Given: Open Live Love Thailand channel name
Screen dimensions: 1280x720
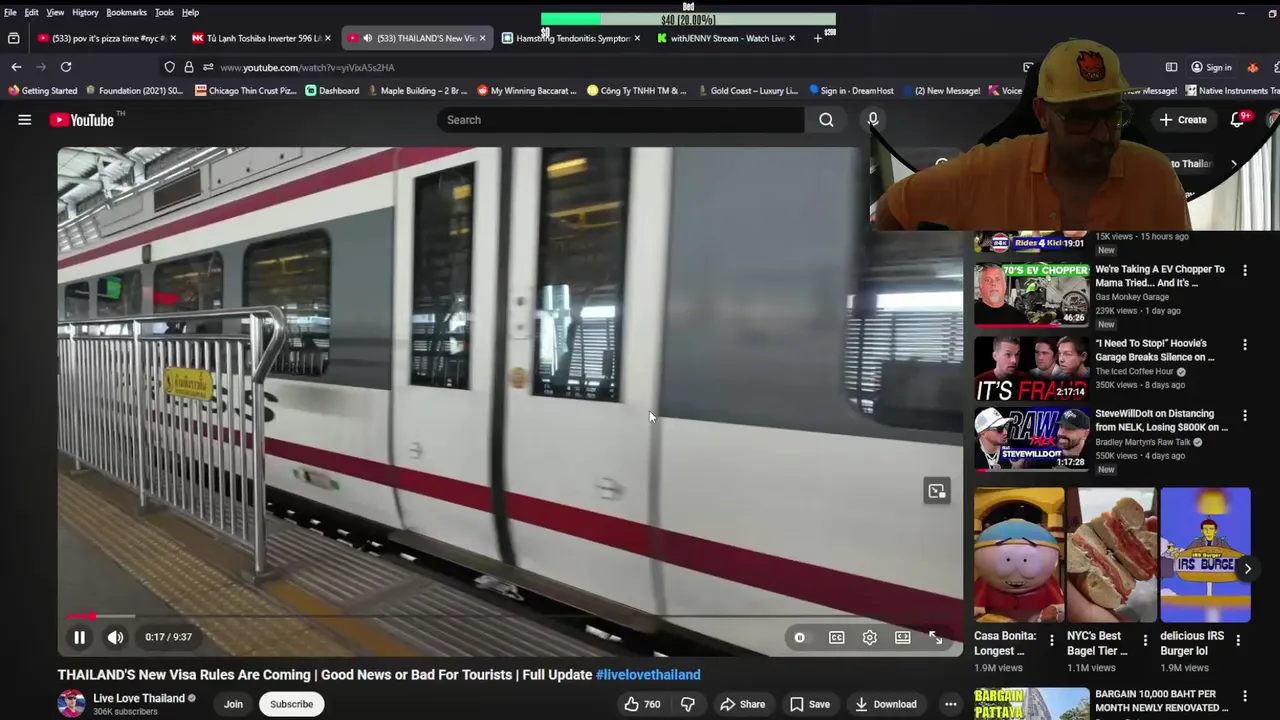Looking at the screenshot, I should pos(139,698).
